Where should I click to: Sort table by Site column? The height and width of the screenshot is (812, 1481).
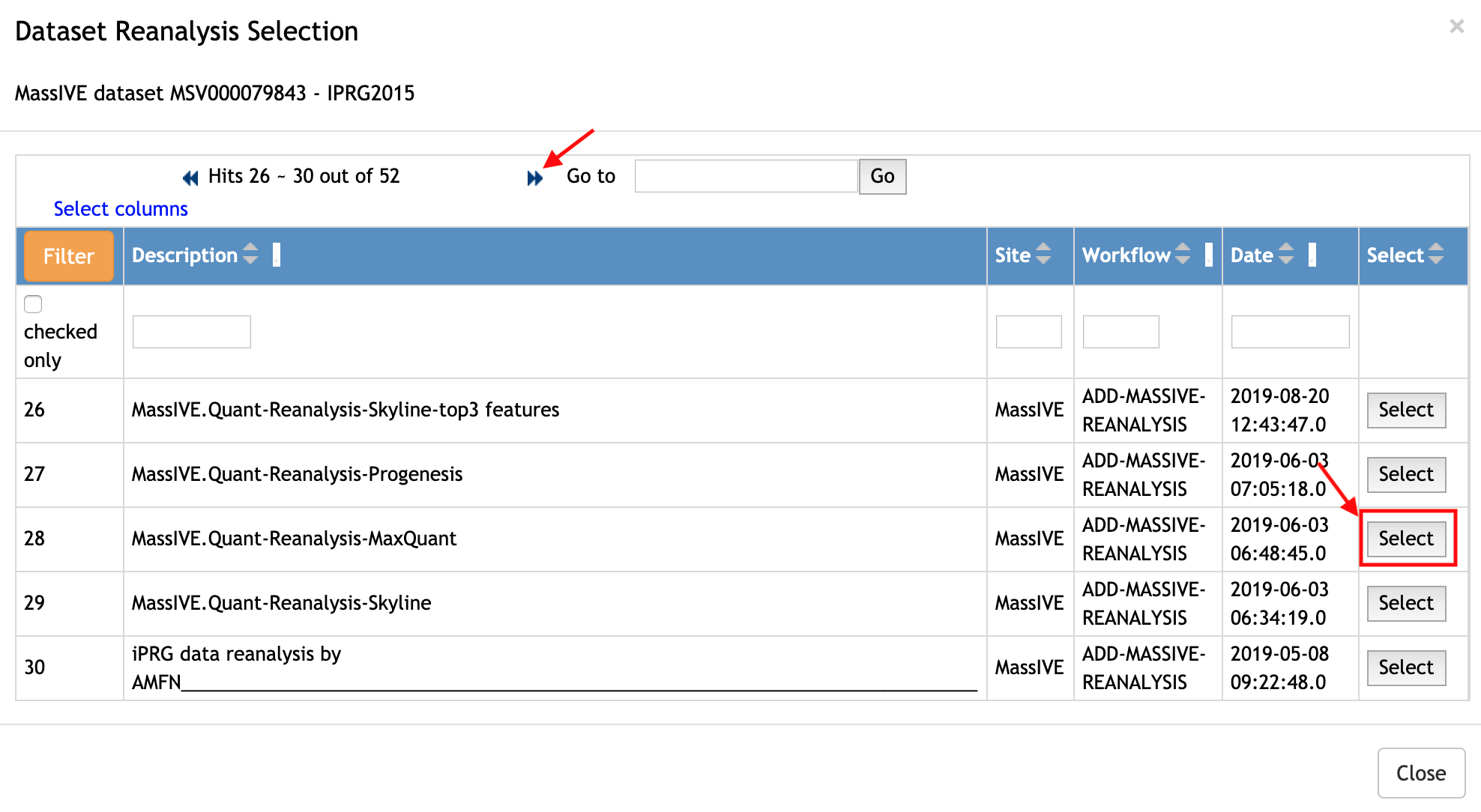[1043, 254]
